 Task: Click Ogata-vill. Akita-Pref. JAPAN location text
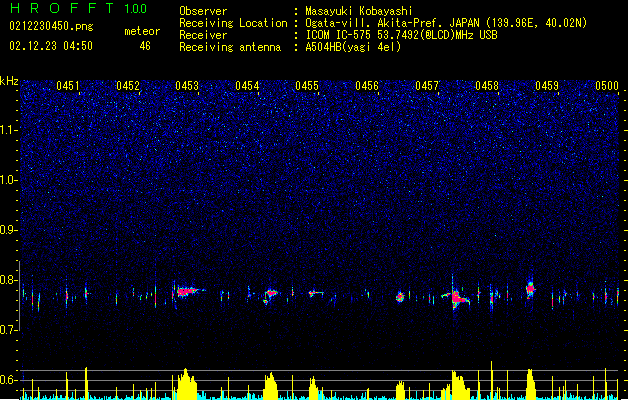tap(446, 23)
